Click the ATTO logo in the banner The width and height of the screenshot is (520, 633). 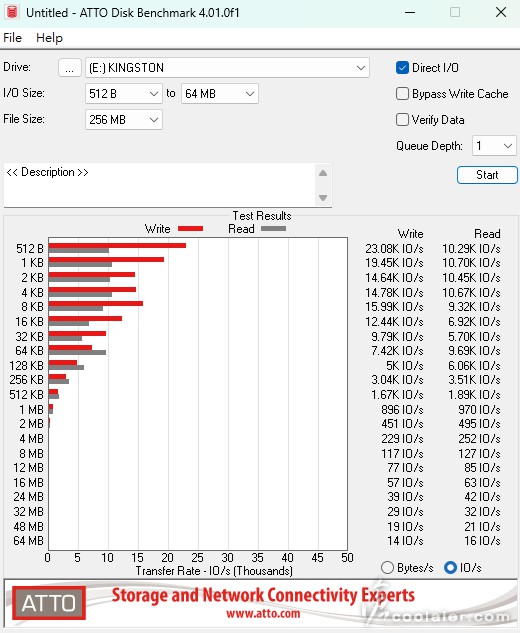click(x=49, y=603)
